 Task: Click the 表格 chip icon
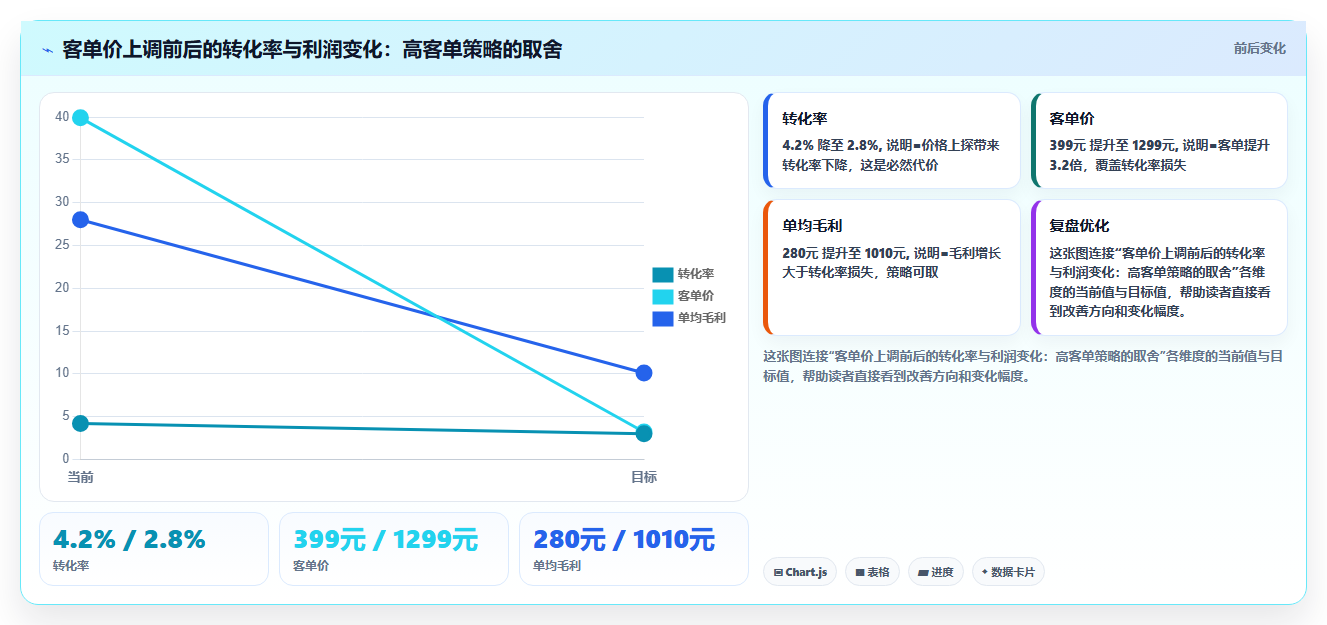tap(860, 573)
